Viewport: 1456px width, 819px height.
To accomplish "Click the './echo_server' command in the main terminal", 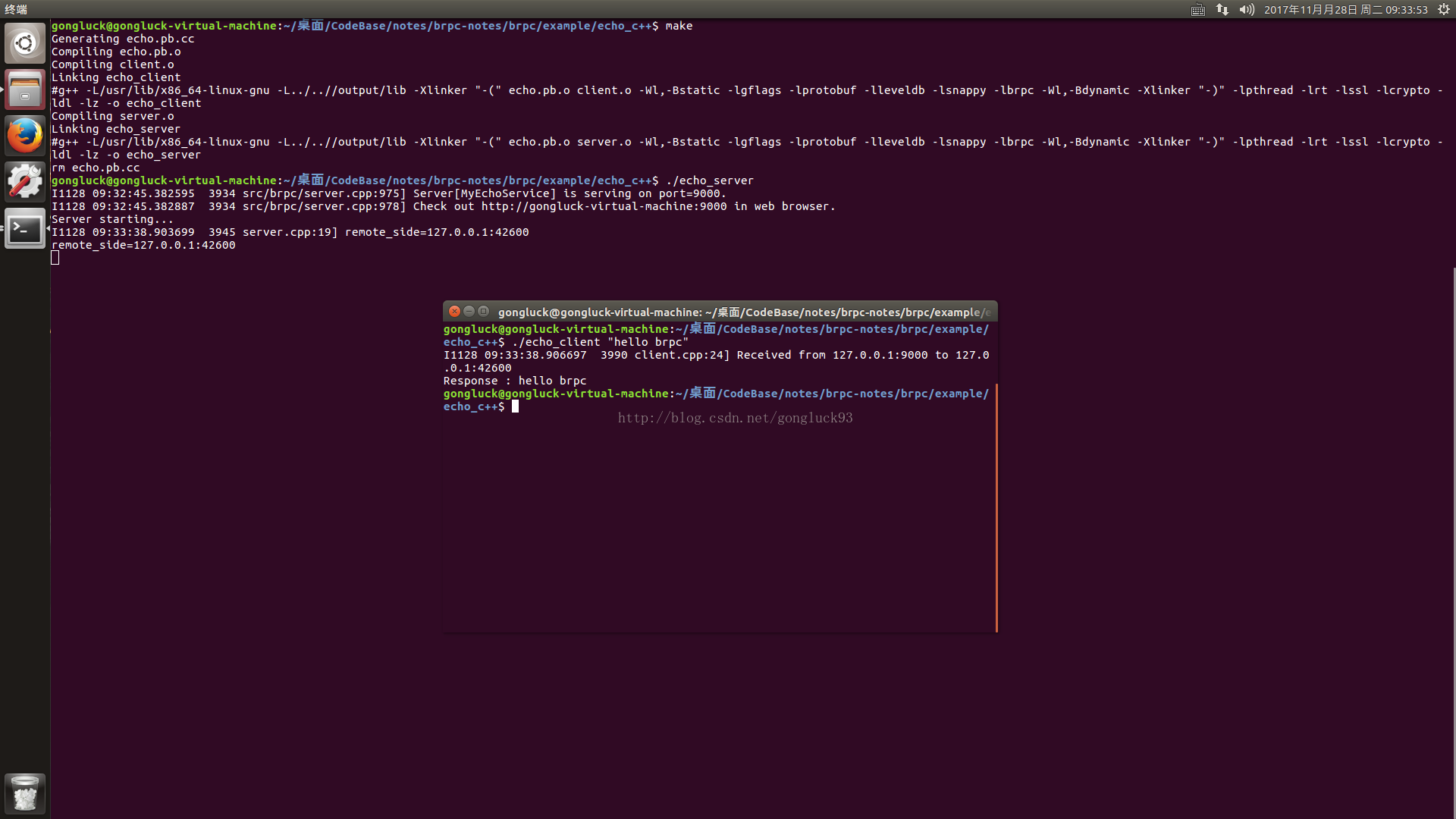I will [x=710, y=180].
